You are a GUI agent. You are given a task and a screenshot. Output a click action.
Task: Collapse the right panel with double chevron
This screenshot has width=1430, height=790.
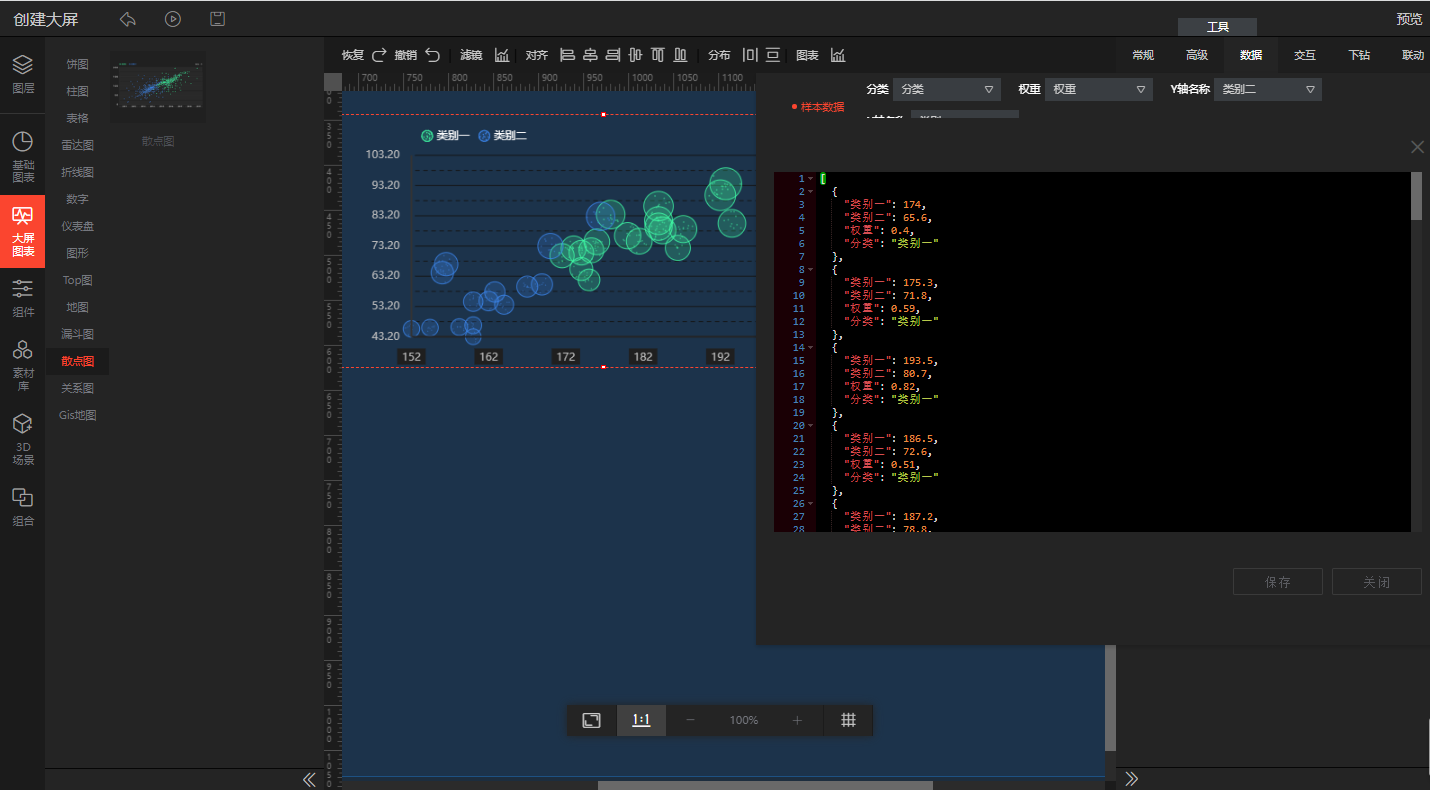coord(1132,779)
